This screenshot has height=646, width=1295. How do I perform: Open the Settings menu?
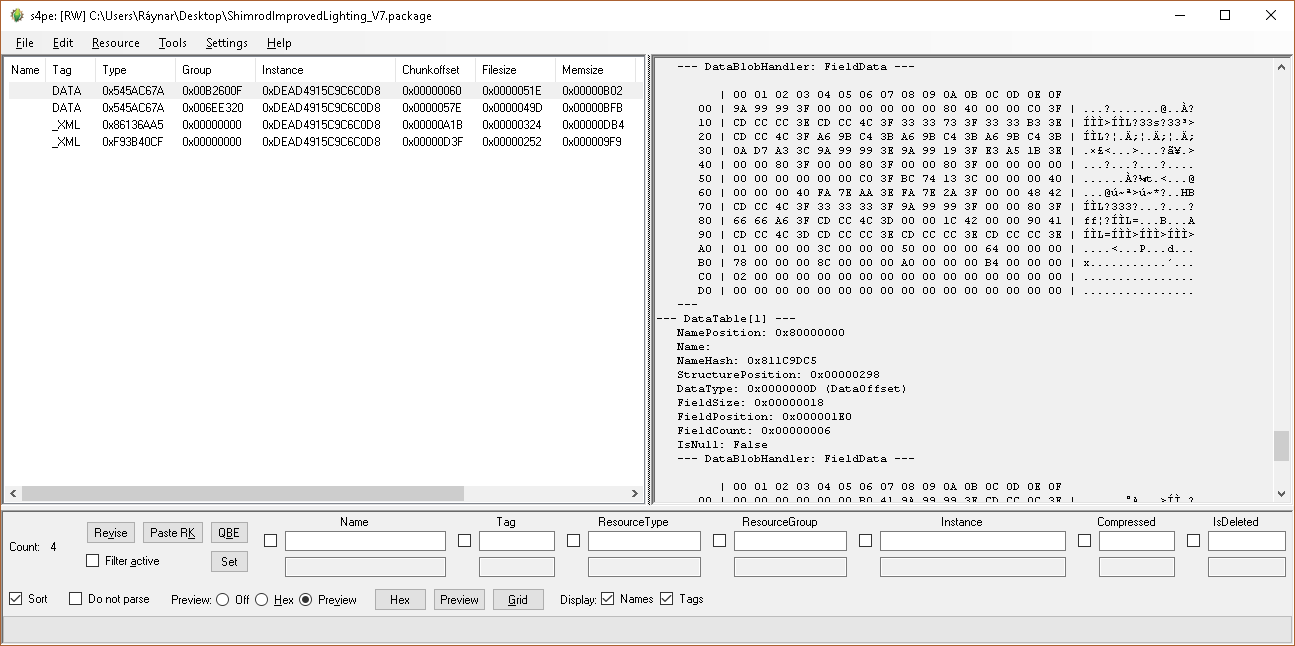[227, 43]
